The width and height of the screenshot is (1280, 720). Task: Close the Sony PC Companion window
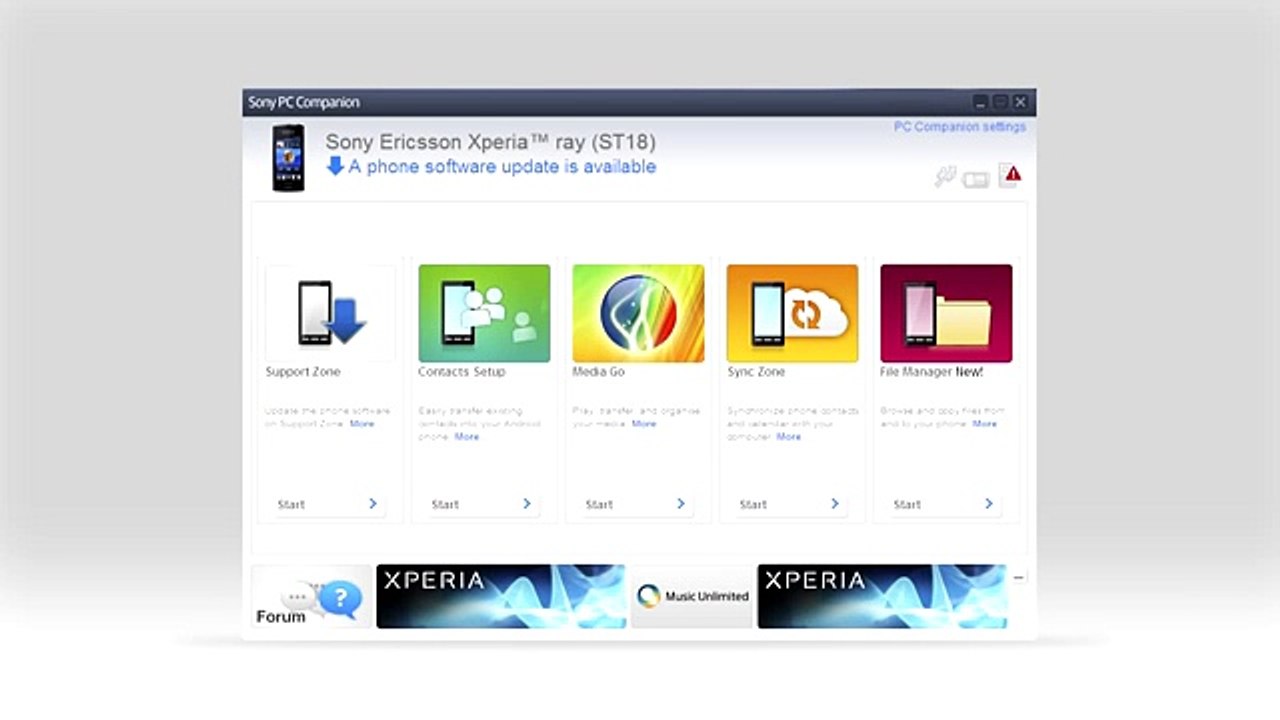(1021, 102)
